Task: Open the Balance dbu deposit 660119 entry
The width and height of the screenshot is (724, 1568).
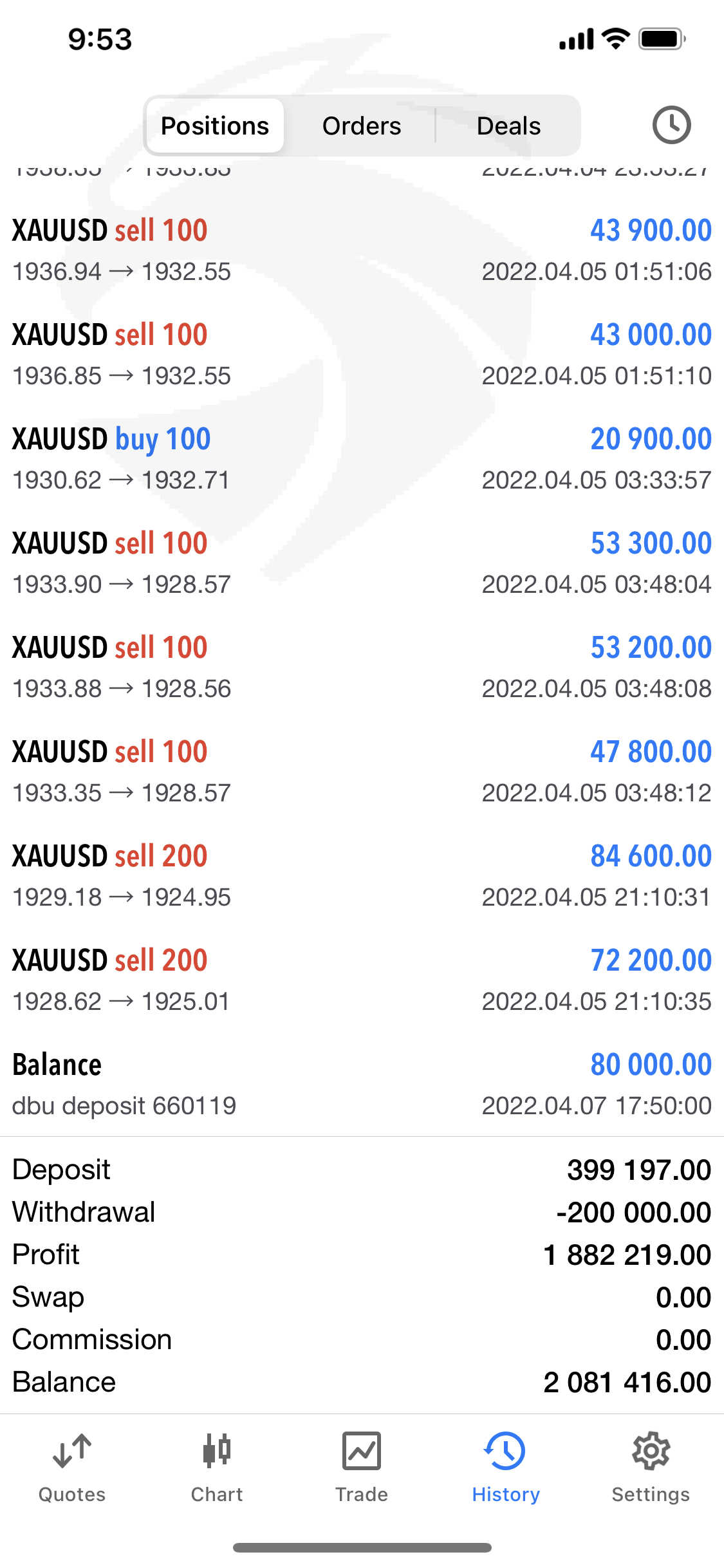Action: tap(362, 1084)
